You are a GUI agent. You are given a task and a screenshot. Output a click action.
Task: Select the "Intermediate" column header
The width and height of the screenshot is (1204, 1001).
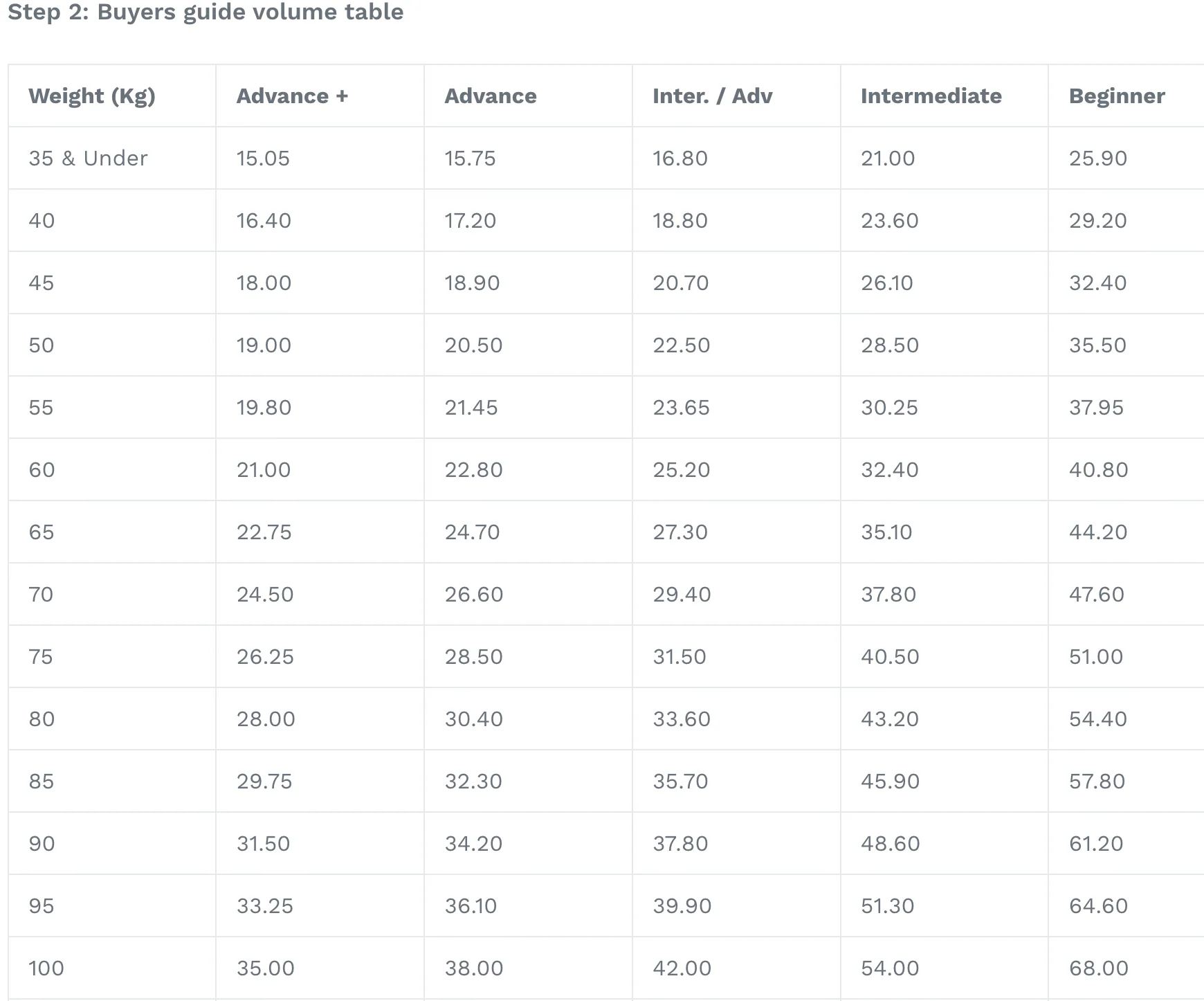pos(931,96)
